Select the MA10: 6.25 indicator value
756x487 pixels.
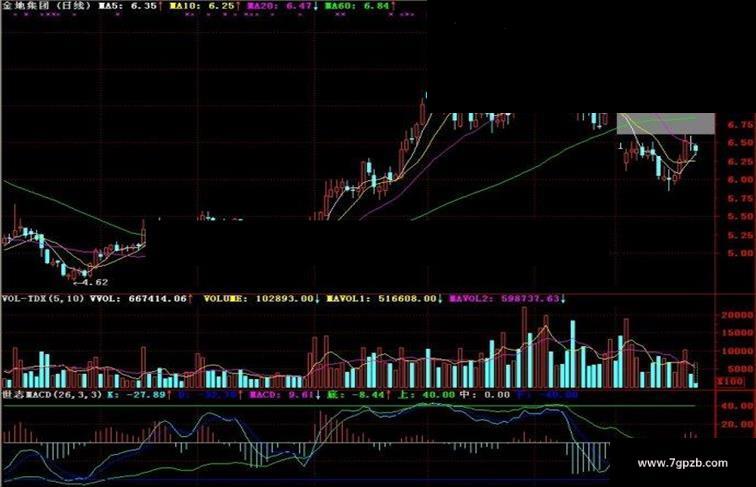click(204, 6)
